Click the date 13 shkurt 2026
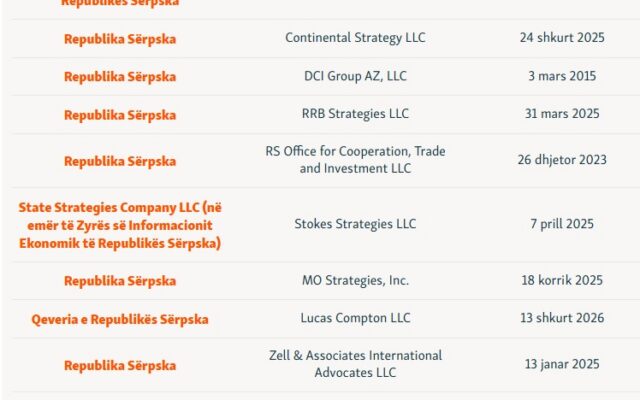 coord(562,318)
